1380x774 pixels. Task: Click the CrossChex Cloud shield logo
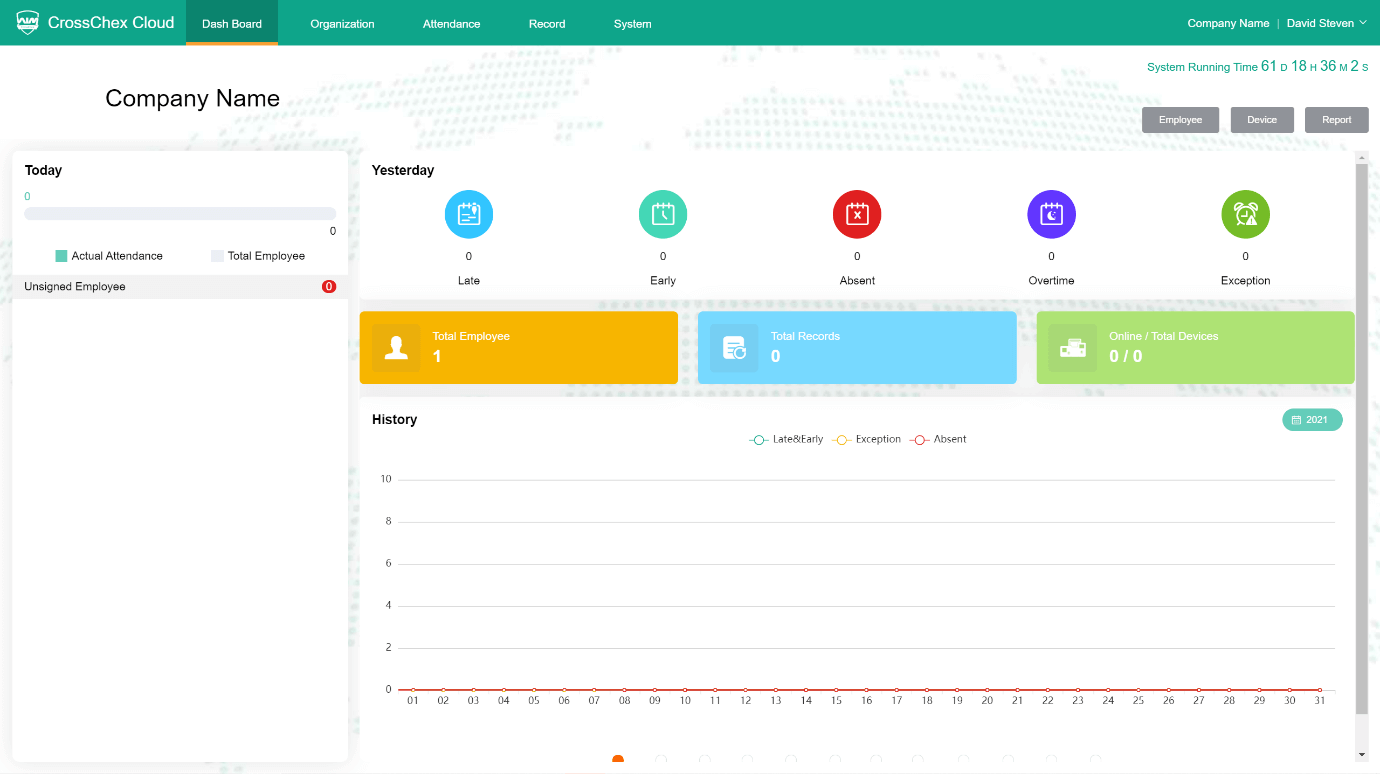click(28, 22)
